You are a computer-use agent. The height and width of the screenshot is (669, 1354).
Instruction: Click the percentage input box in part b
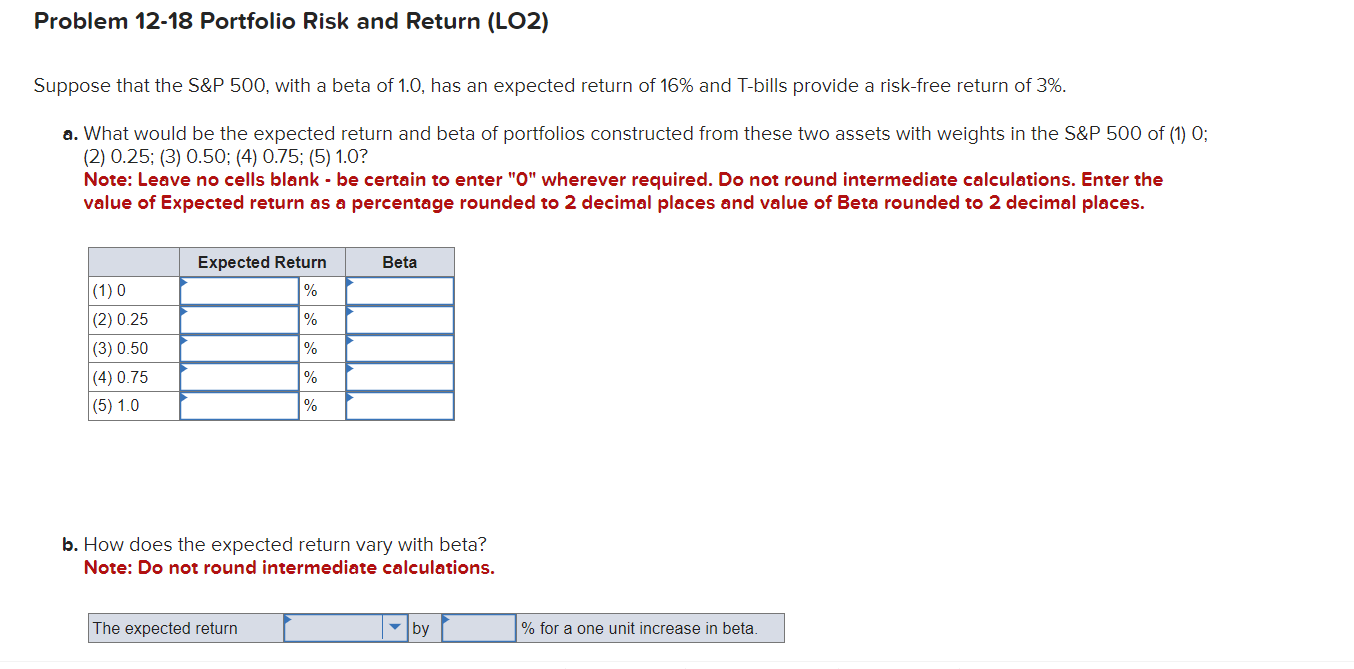pyautogui.click(x=477, y=627)
